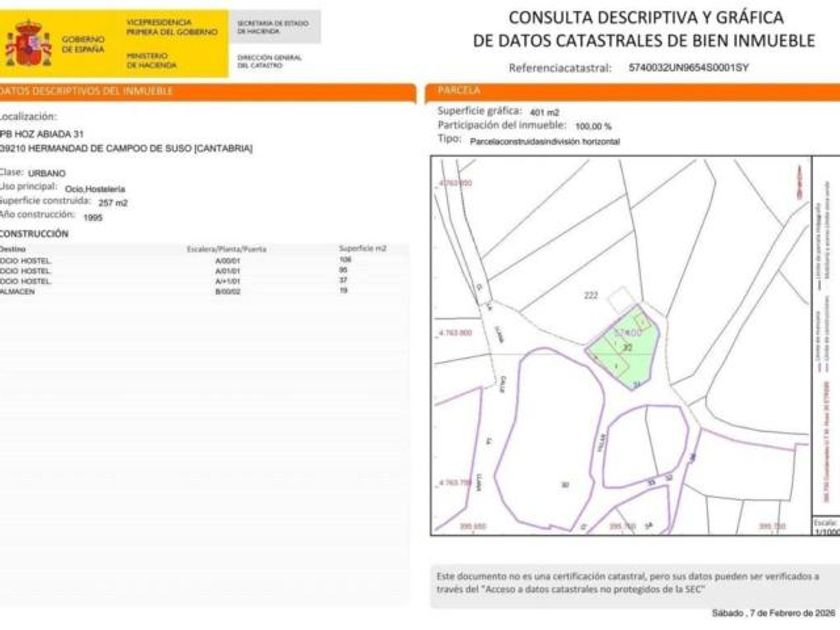Click the green highlighted parcel on map
The image size is (840, 630).
624,349
